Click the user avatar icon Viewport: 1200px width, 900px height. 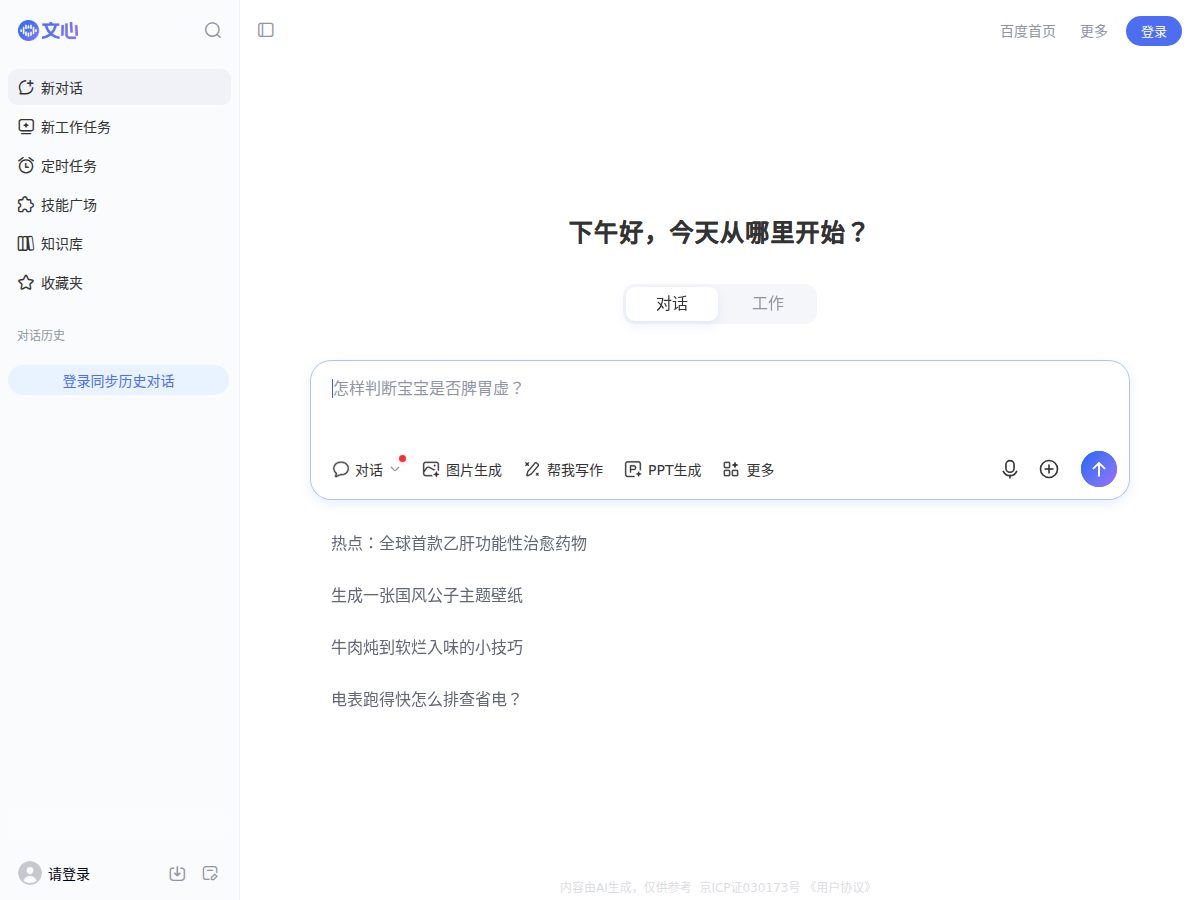(x=30, y=874)
